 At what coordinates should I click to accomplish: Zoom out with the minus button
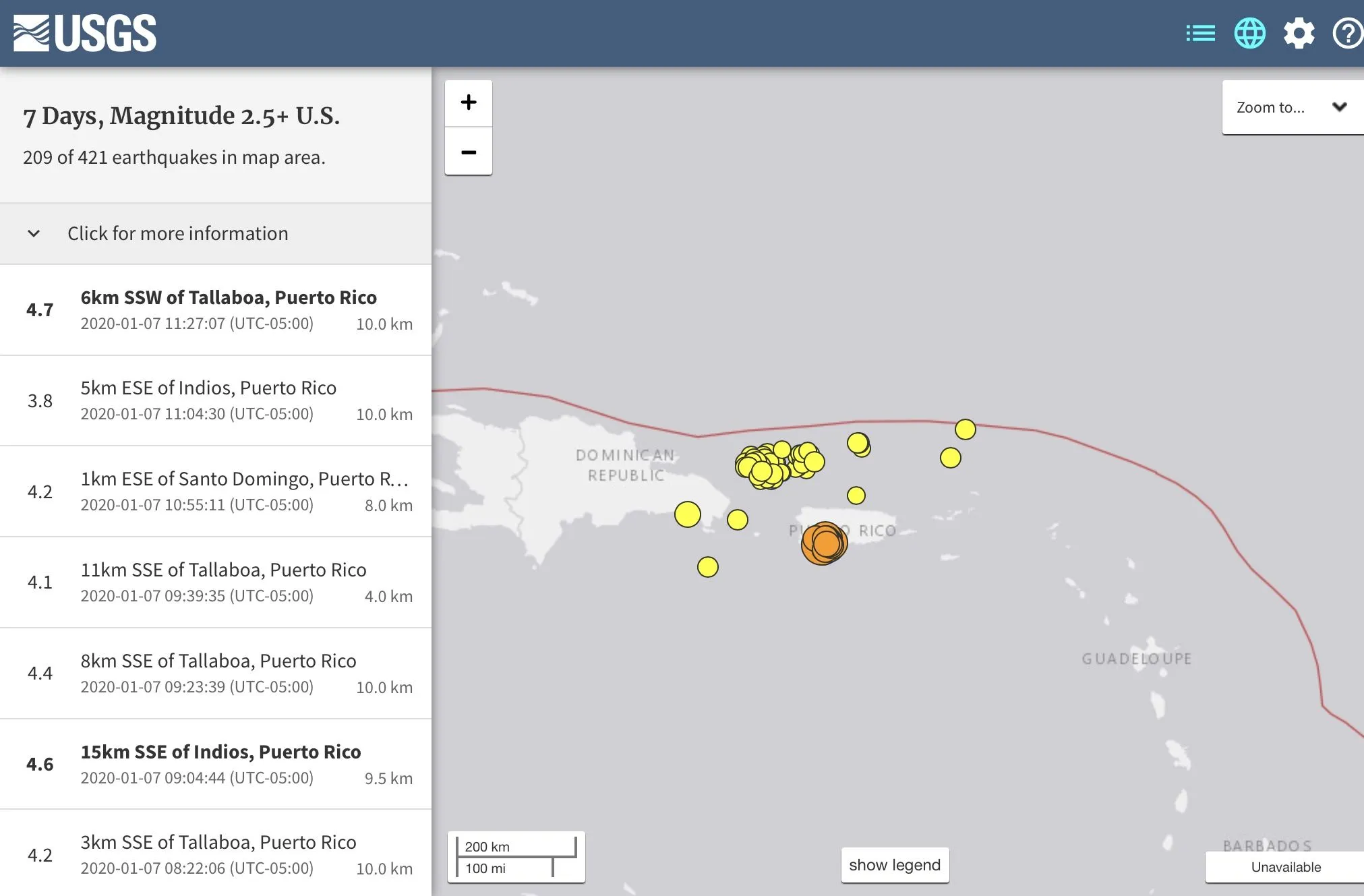tap(469, 152)
